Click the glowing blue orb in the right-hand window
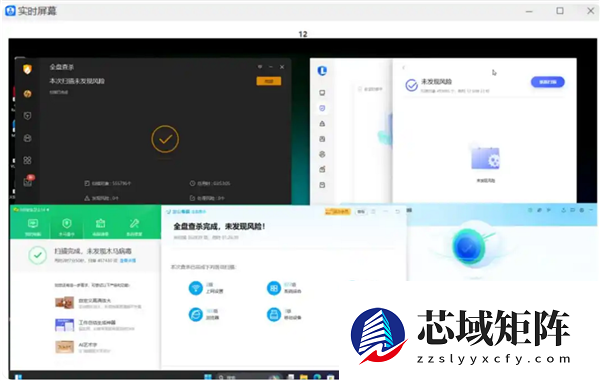Viewport: 600px width, 381px height. click(468, 247)
